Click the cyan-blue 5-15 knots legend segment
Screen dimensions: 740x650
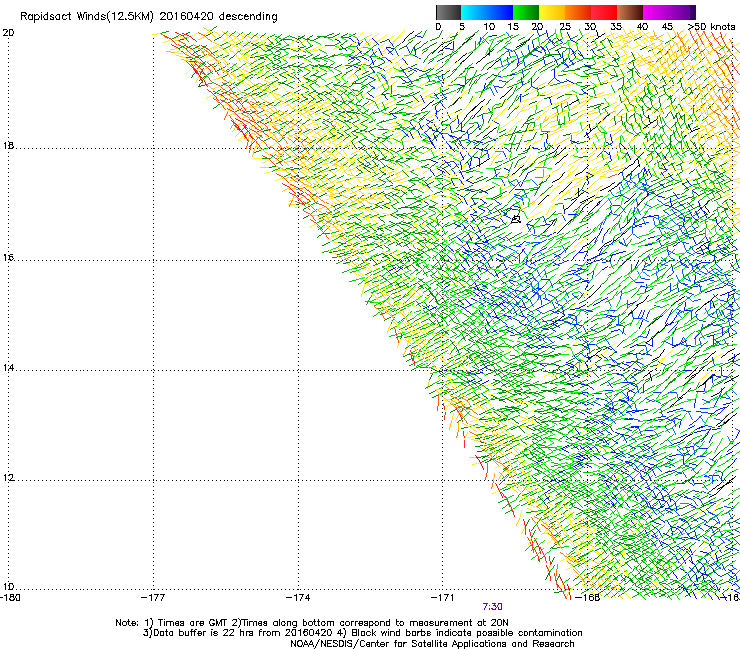tap(487, 12)
